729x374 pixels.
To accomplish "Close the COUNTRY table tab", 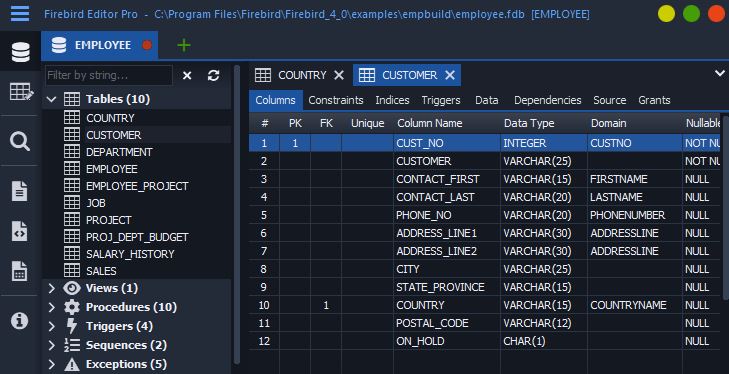I will [339, 75].
